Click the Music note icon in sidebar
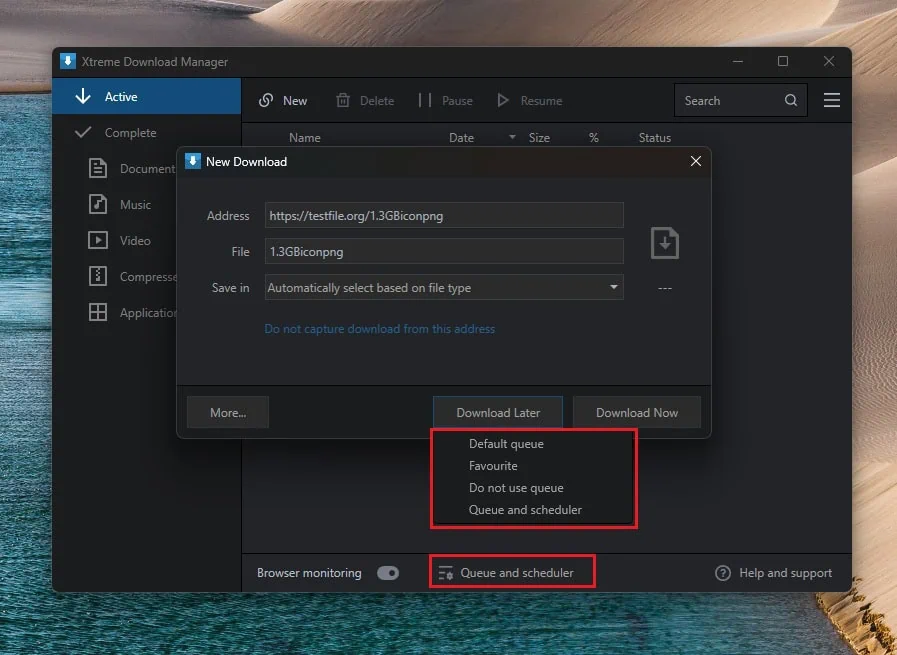The height and width of the screenshot is (655, 897). point(98,204)
